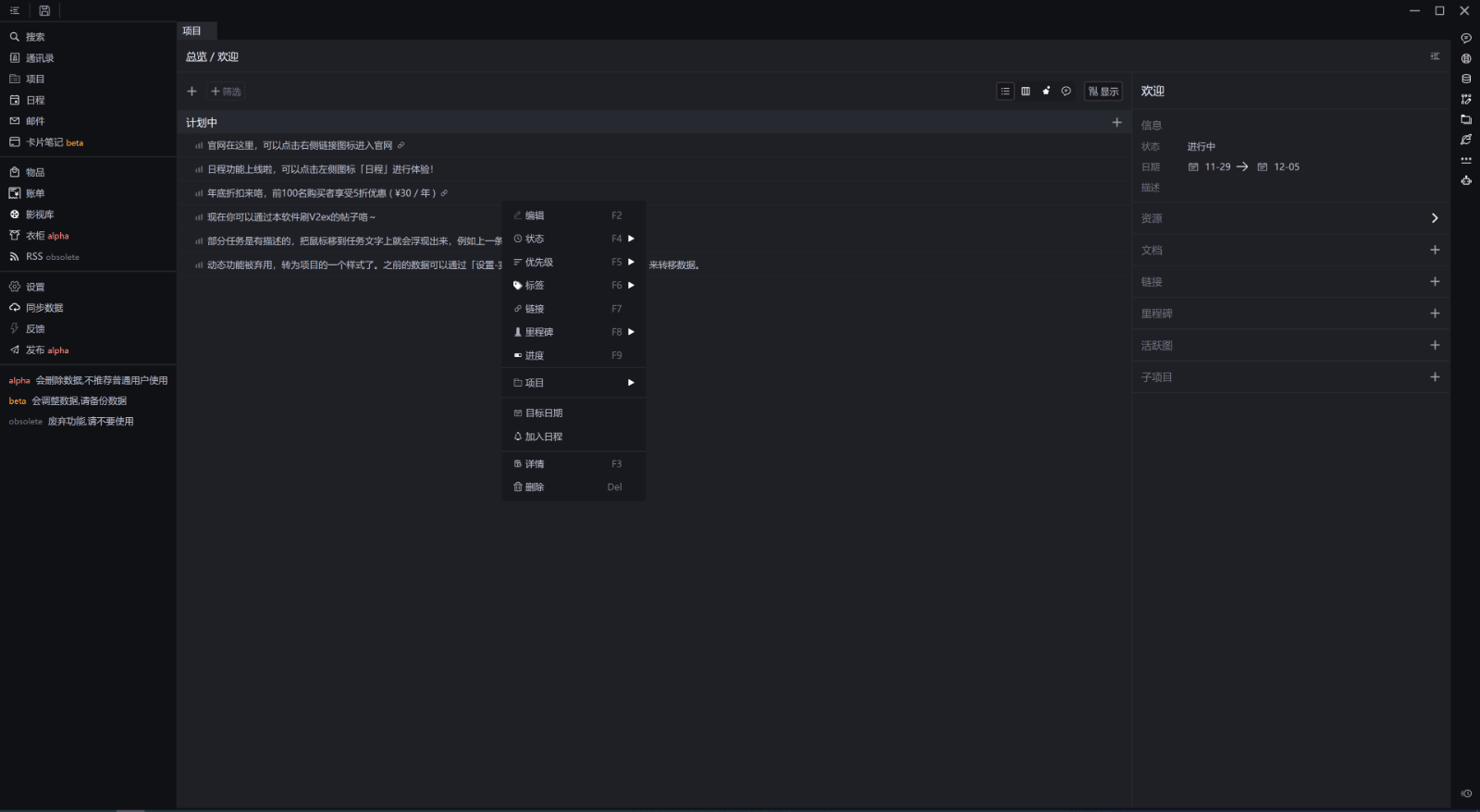Open the 日程 calendar module
Viewport: 1480px width, 812px height.
pos(34,100)
